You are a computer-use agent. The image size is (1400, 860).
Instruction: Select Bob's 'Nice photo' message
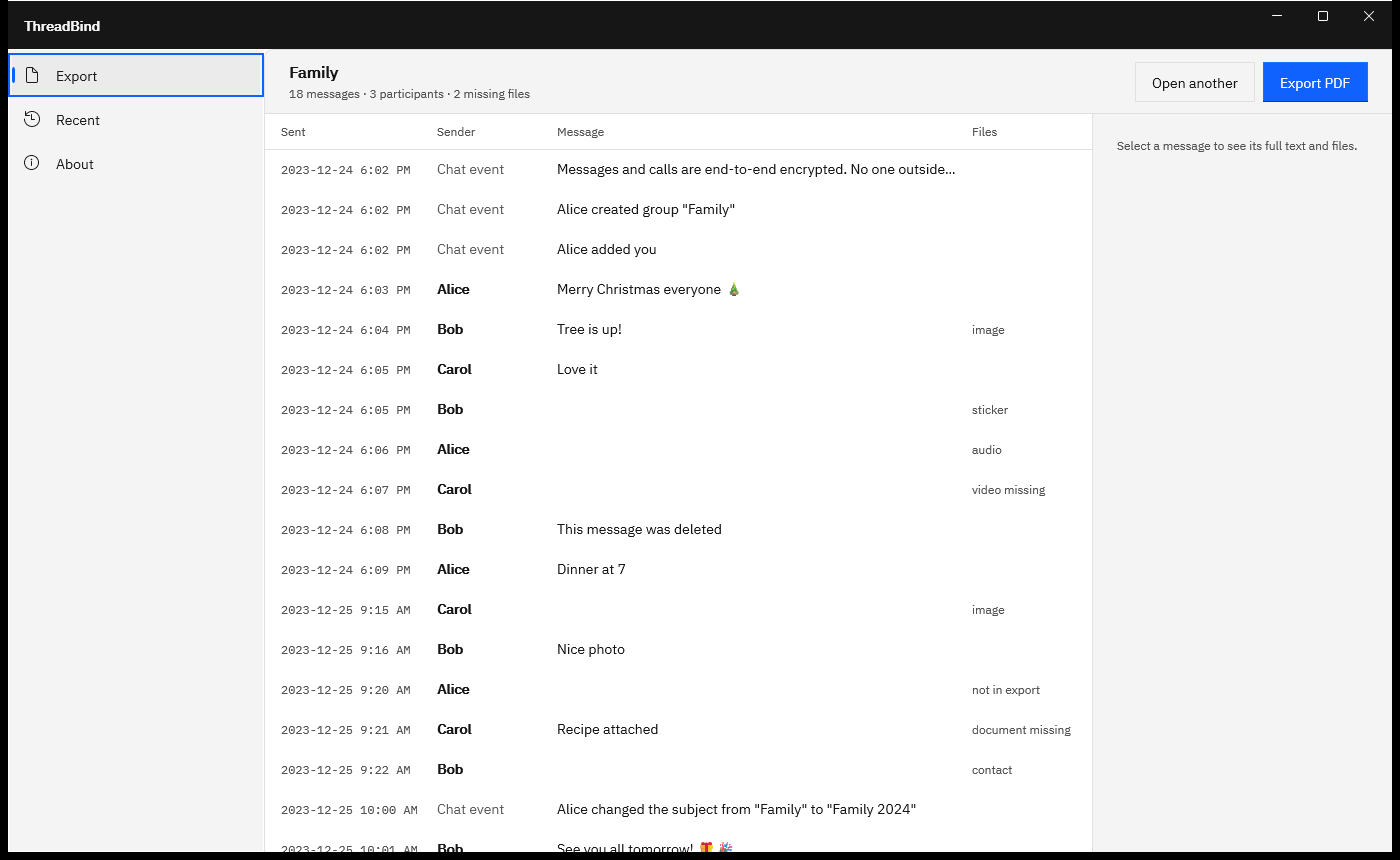678,650
